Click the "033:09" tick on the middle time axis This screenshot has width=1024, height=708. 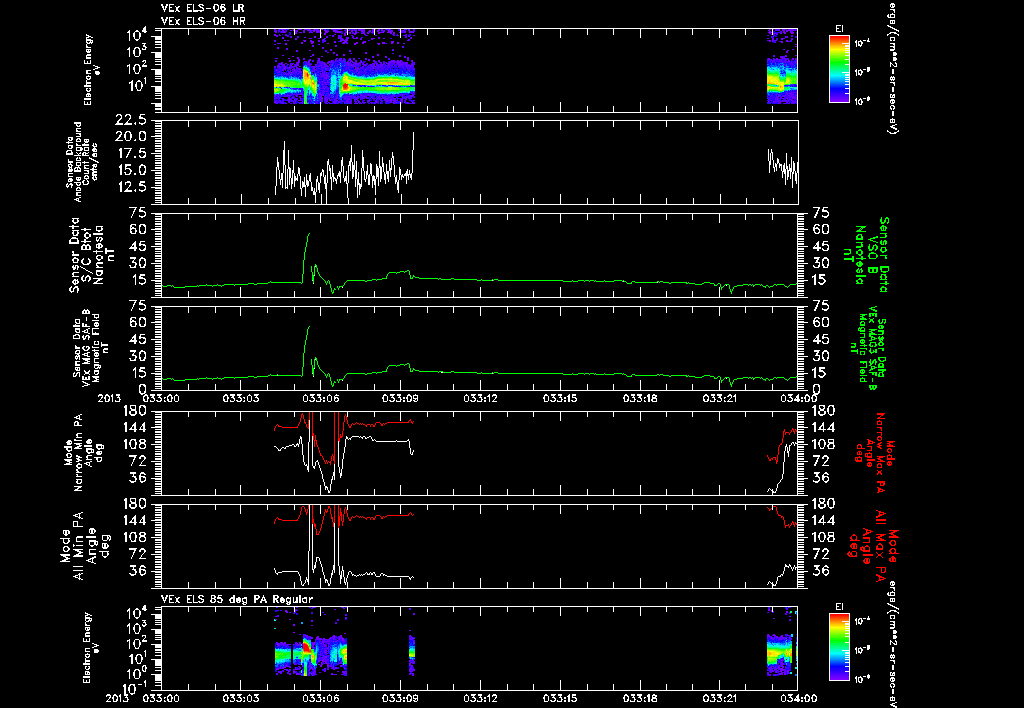click(x=400, y=396)
